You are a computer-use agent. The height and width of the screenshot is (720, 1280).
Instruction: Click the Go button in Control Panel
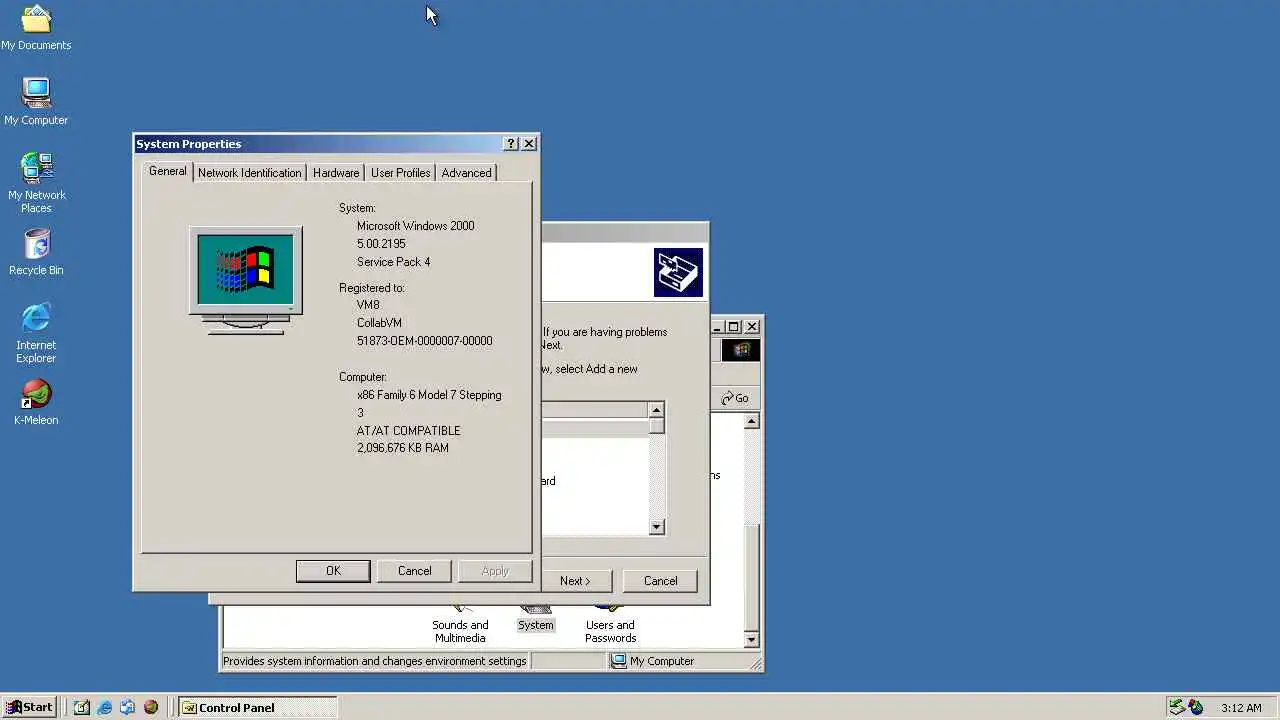[x=735, y=398]
